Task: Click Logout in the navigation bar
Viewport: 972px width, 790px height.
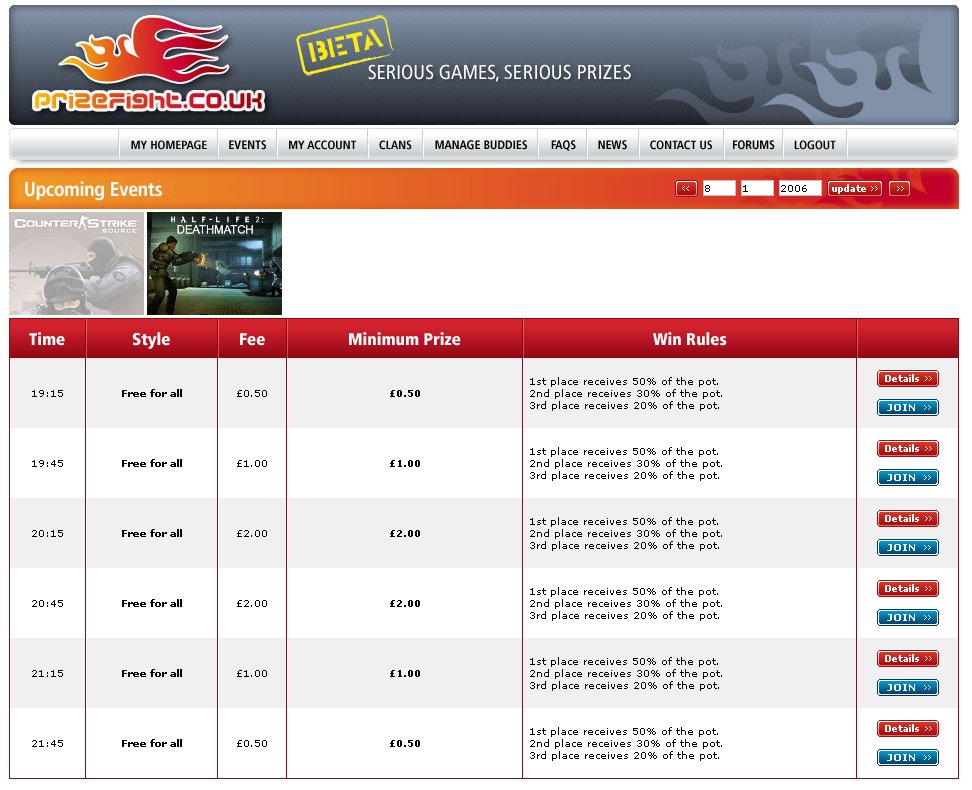Action: pos(814,145)
